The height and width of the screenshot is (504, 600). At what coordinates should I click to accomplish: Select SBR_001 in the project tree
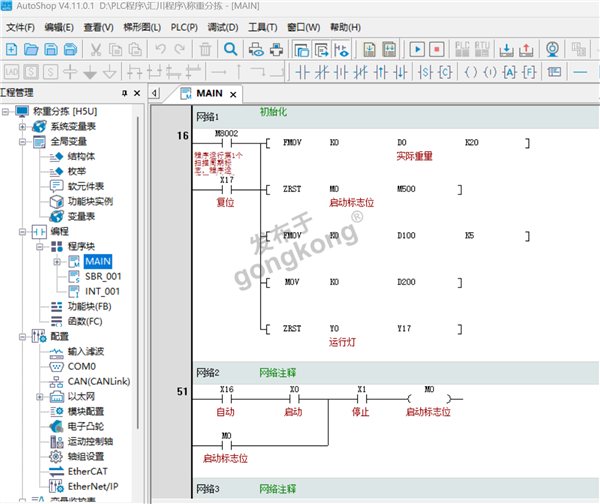point(103,276)
